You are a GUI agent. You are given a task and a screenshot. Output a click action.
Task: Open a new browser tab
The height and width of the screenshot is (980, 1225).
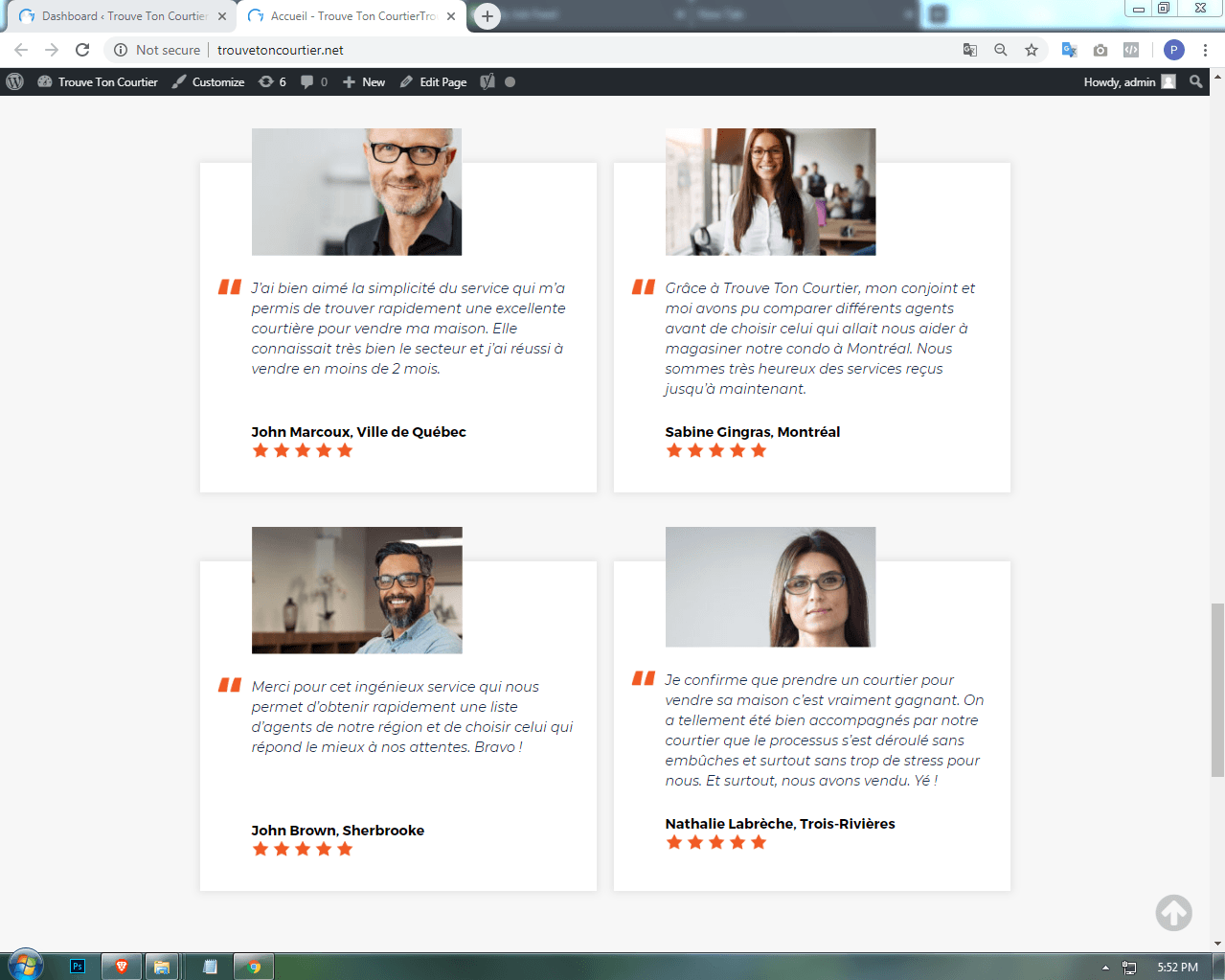(x=488, y=16)
